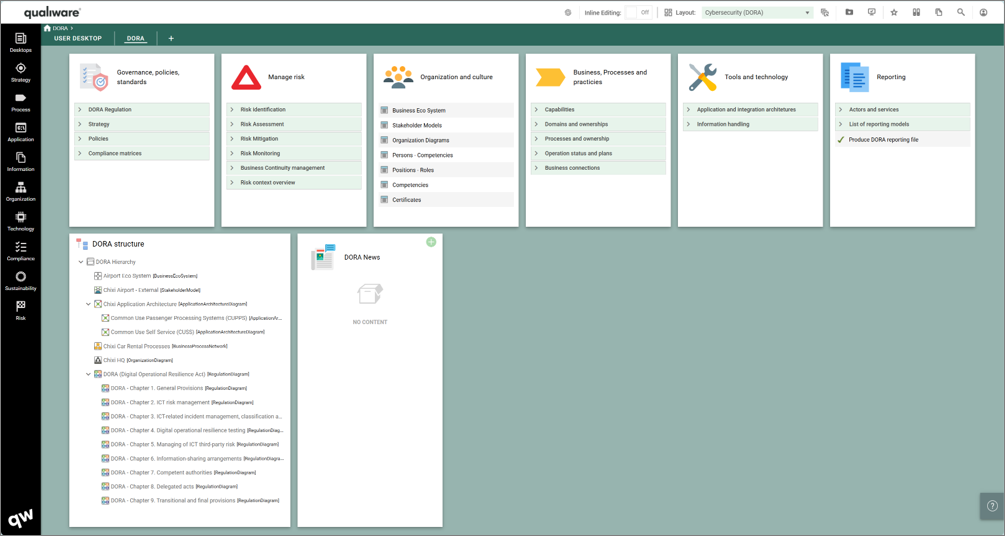1005x536 pixels.
Task: Open the Compliance sidebar section
Action: pyautogui.click(x=21, y=251)
